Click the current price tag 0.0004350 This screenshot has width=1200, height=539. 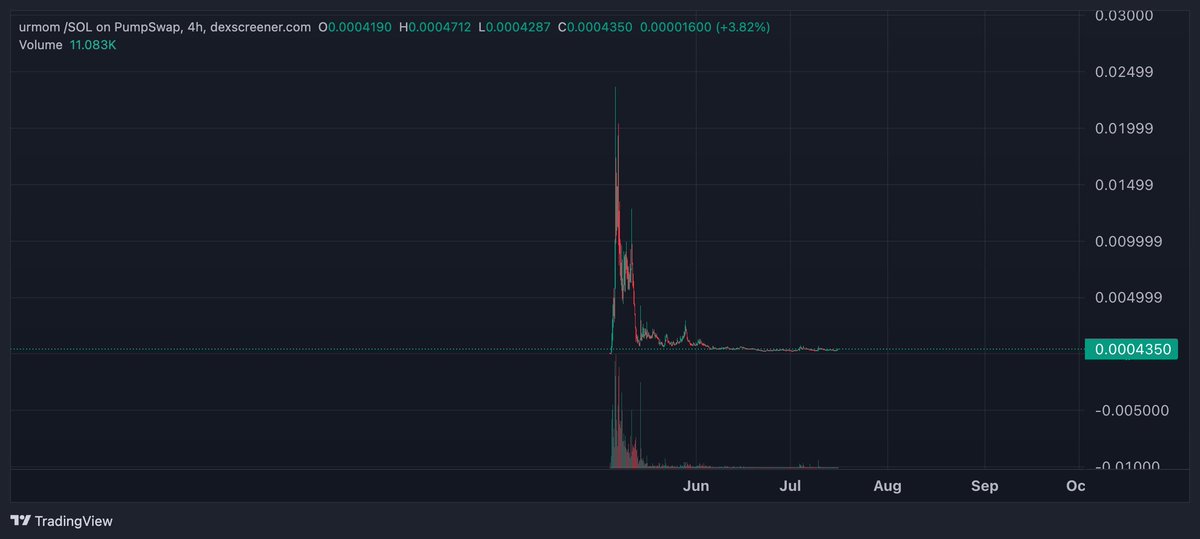pyautogui.click(x=1132, y=350)
